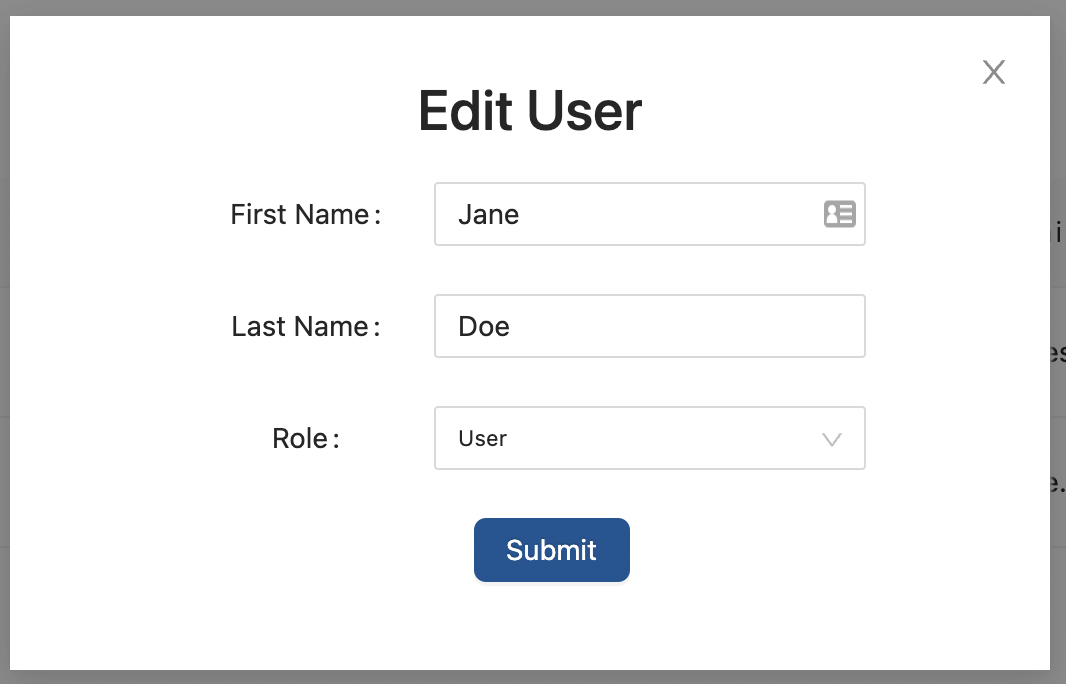
Task: Close the Edit User dialog
Action: pos(993,72)
